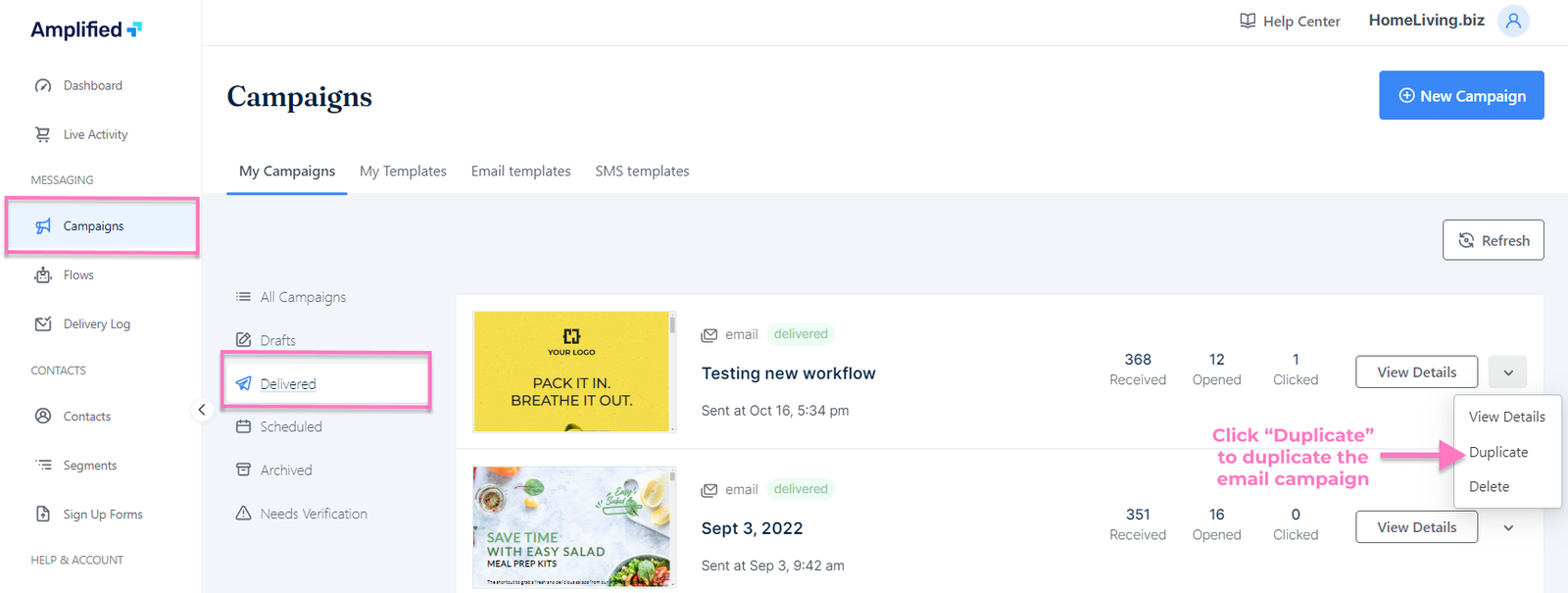Click the New Campaign button
This screenshot has height=593, width=1568.
(1461, 95)
